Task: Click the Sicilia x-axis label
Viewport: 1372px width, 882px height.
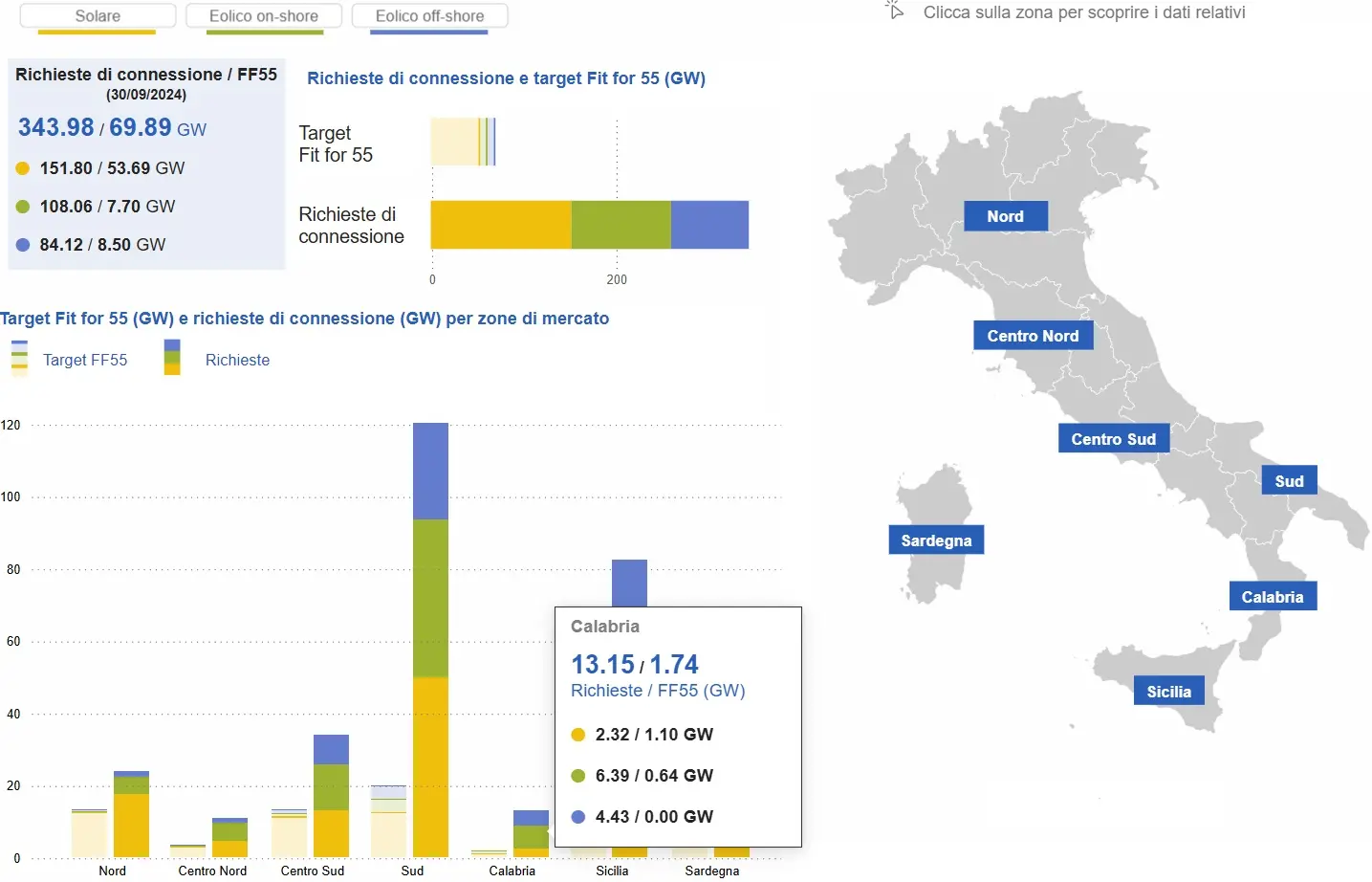Action: [x=612, y=871]
